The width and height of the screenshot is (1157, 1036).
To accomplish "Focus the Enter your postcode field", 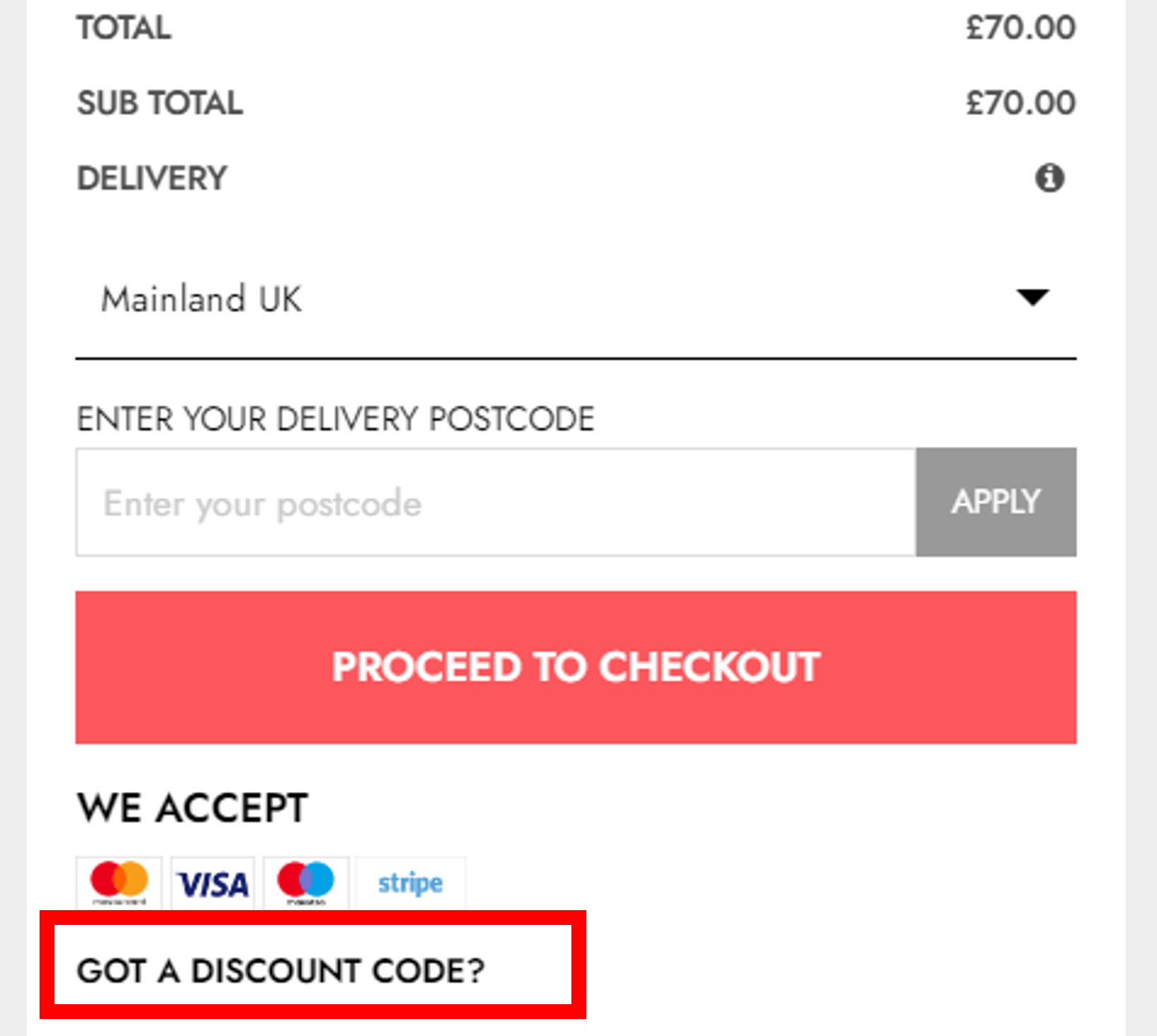I will 496,502.
